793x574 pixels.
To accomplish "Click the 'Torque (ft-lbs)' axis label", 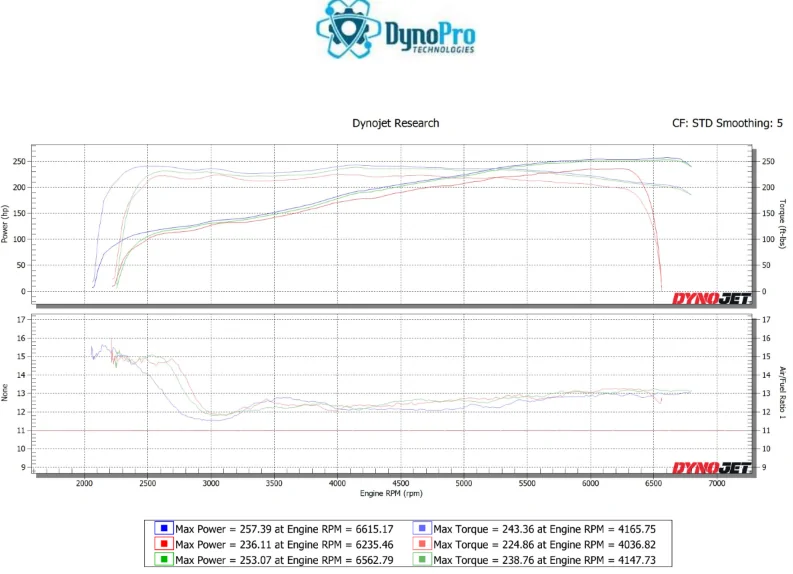I will 782,224.
